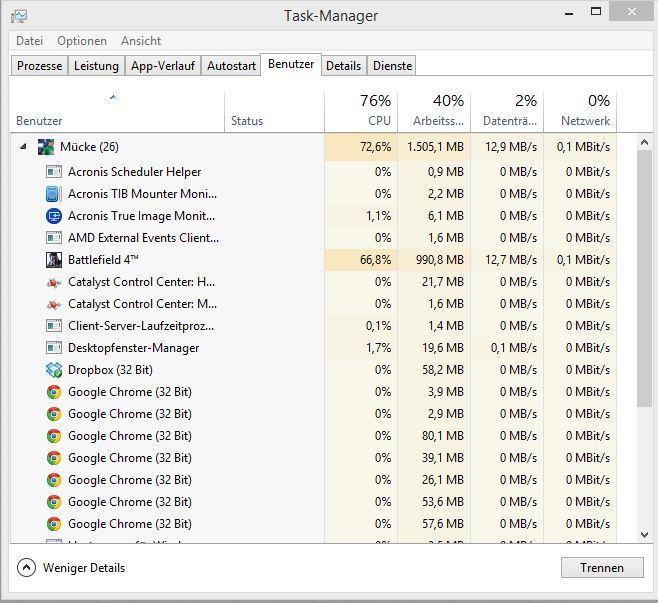This screenshot has width=658, height=603.
Task: Sort by the Status column header
Action: 274,111
